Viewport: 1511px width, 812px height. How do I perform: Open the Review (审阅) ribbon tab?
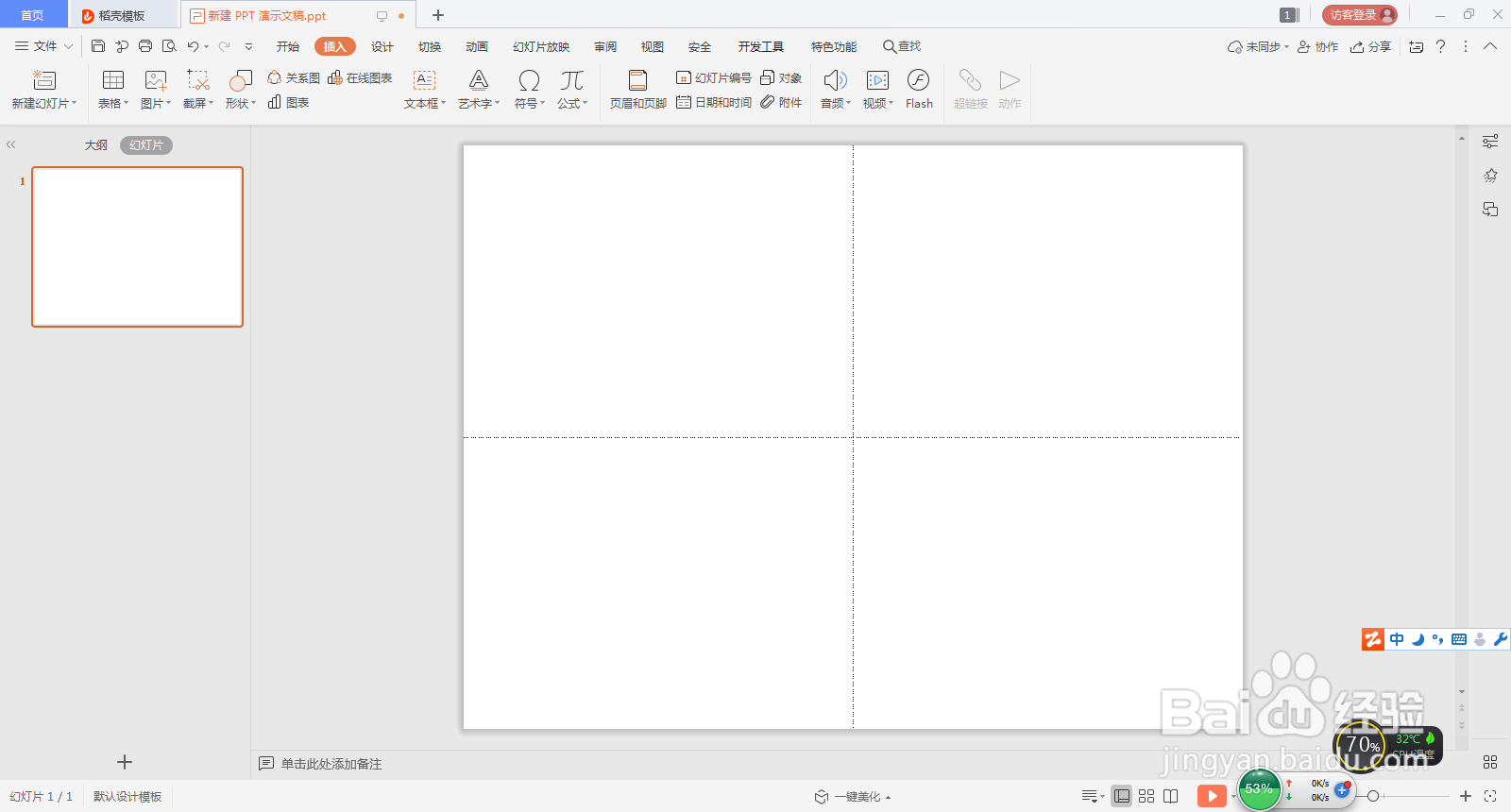tap(605, 46)
